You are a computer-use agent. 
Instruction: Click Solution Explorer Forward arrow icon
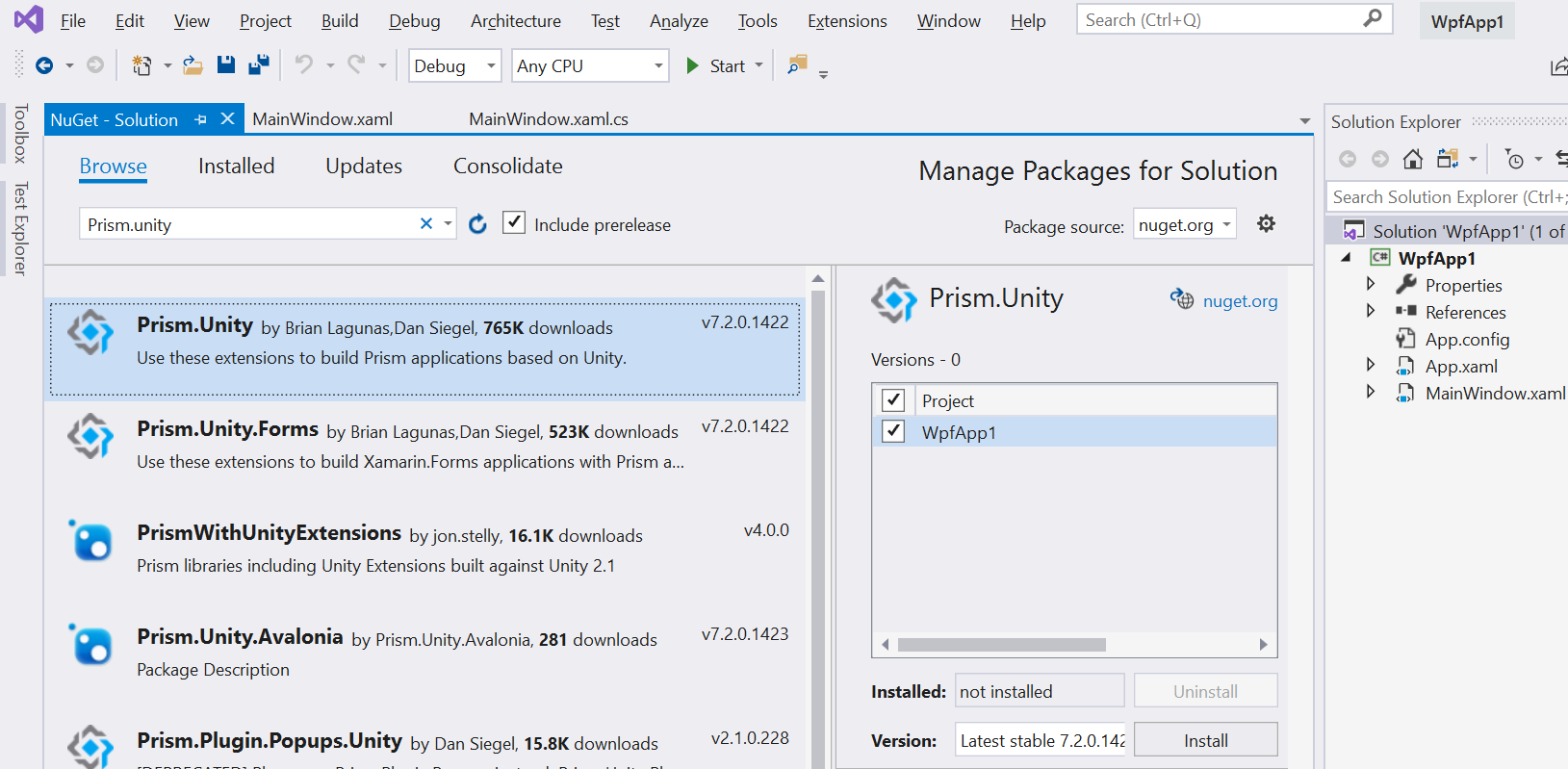coord(1380,159)
